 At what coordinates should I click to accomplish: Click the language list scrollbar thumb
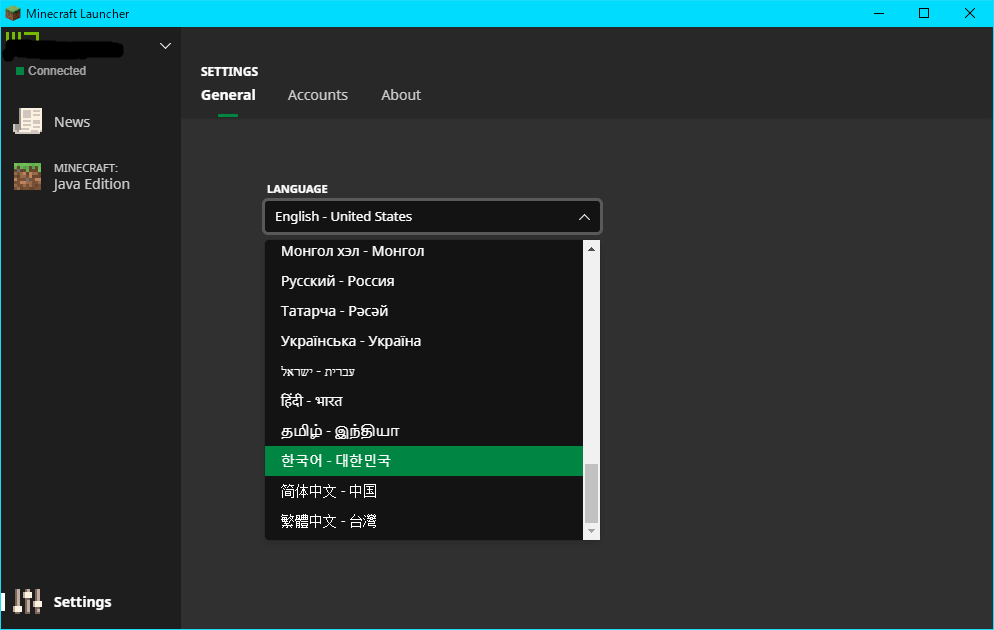(591, 492)
